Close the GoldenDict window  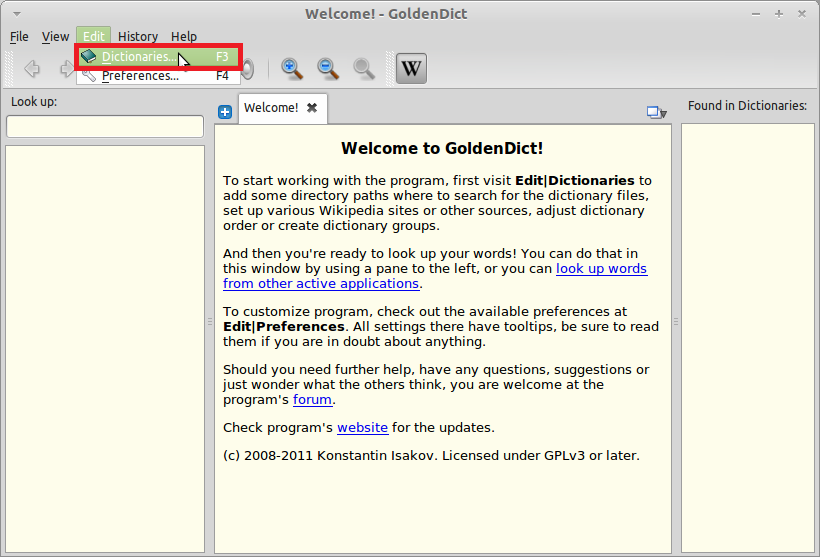(802, 14)
